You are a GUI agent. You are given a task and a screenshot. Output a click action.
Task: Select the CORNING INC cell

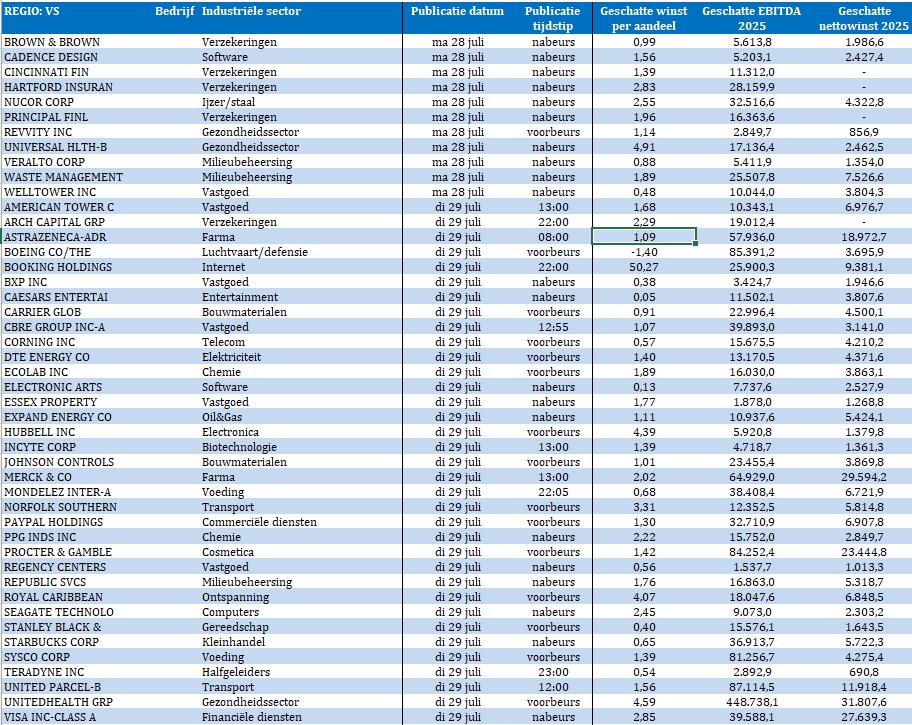pyautogui.click(x=40, y=342)
